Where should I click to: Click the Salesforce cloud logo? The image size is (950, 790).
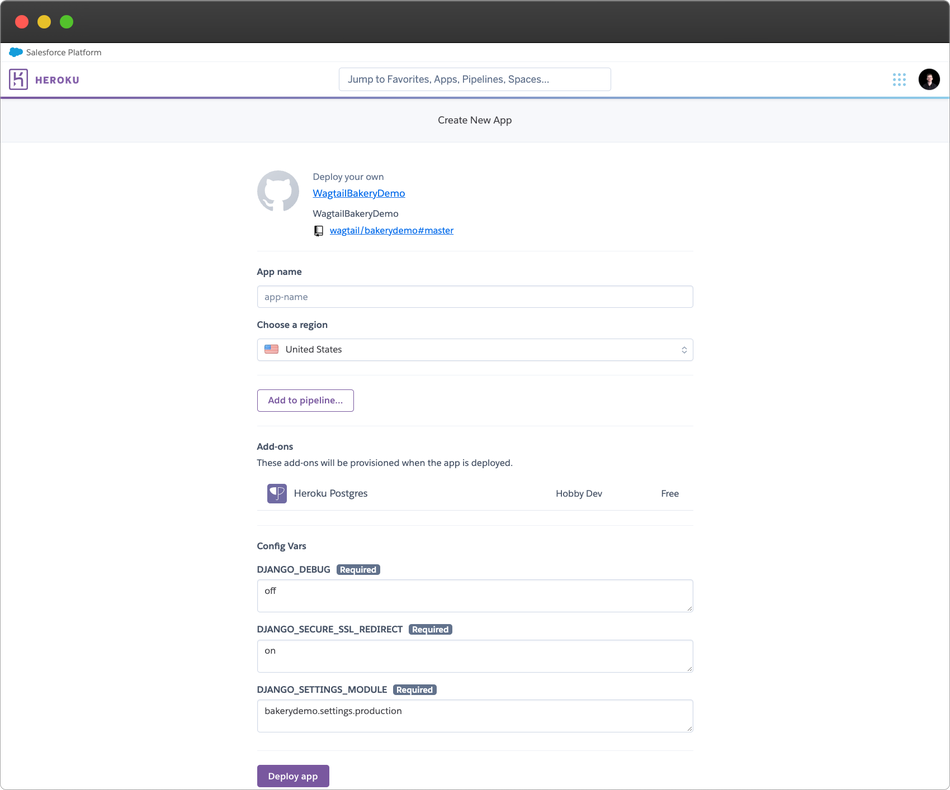(16, 52)
